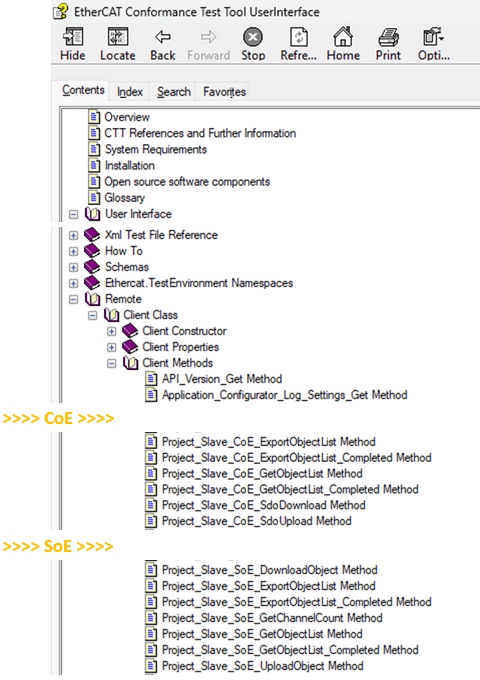Click the purple book icon of How To
The image size is (480, 680).
click(92, 251)
